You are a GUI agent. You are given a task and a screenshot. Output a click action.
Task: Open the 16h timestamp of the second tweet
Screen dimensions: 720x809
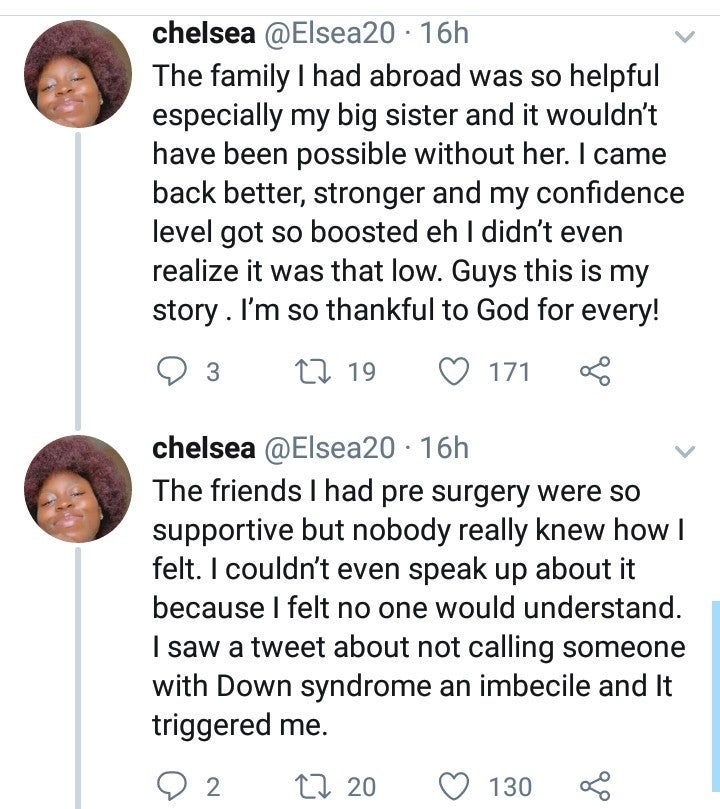coord(446,448)
